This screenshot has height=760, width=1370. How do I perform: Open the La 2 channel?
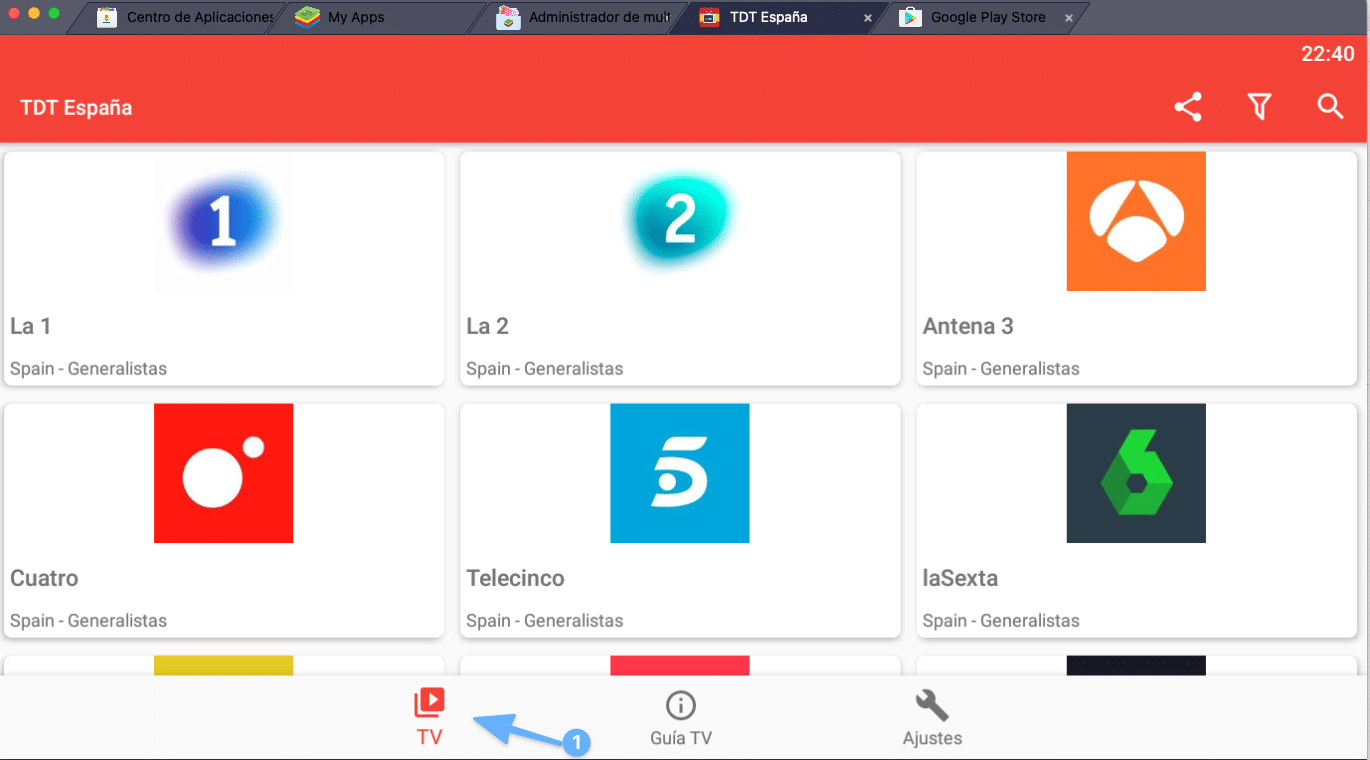pyautogui.click(x=679, y=268)
